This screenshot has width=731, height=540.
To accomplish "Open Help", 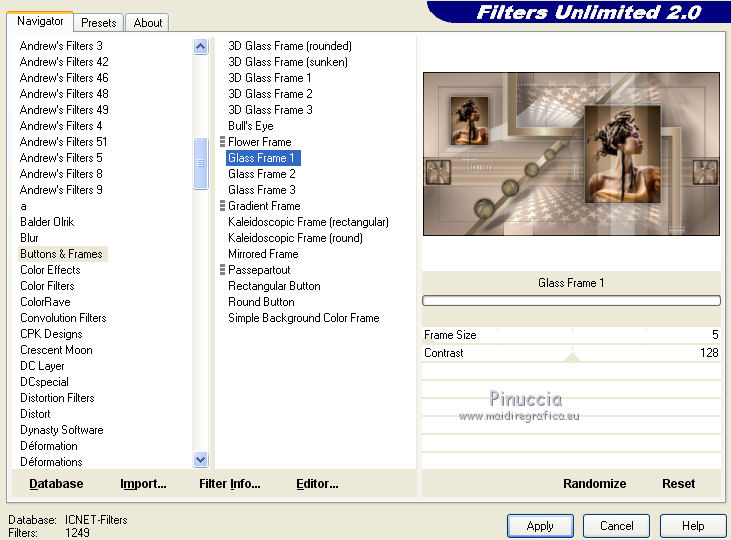I will [x=693, y=526].
